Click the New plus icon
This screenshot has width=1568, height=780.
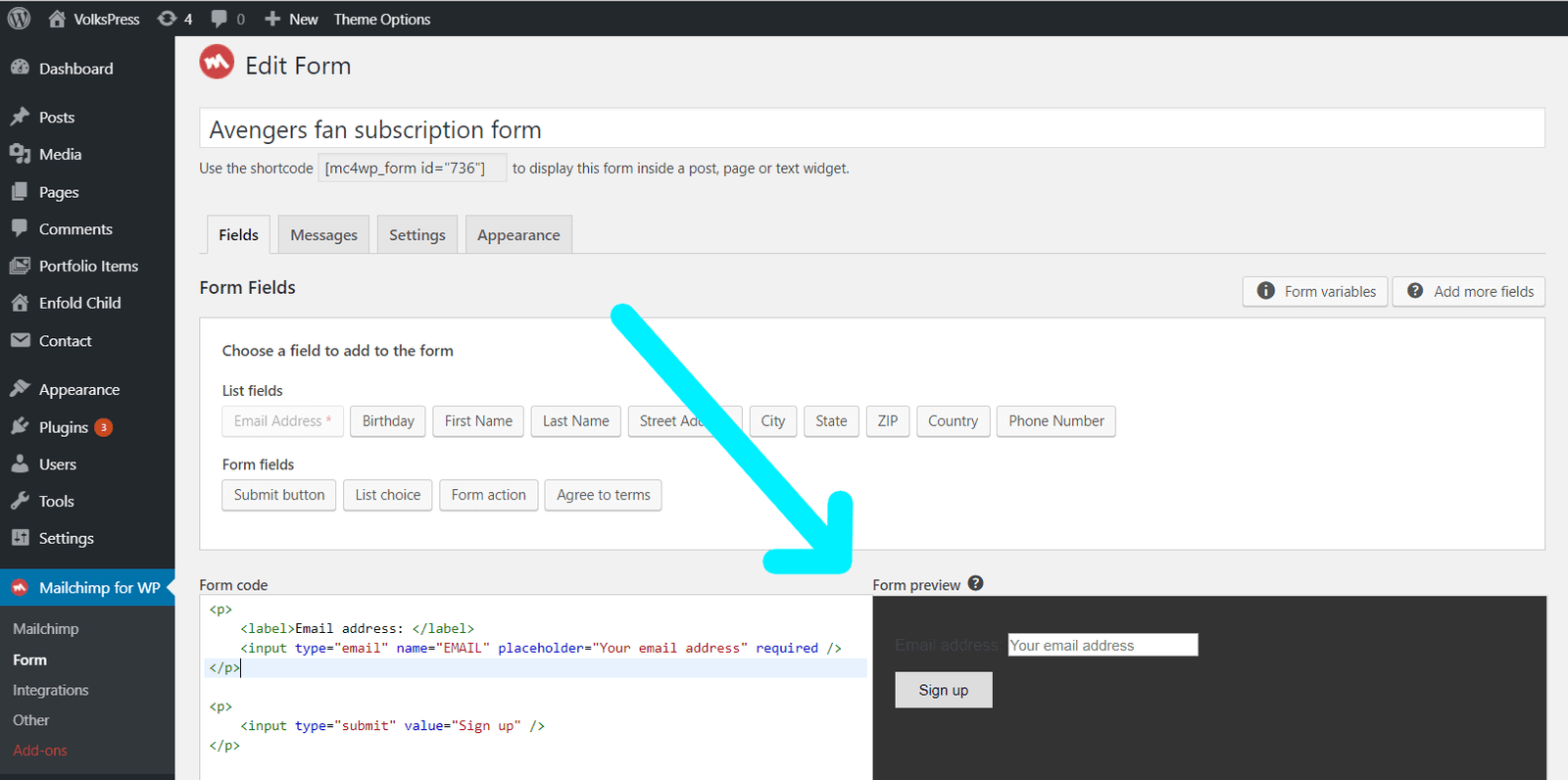[272, 19]
